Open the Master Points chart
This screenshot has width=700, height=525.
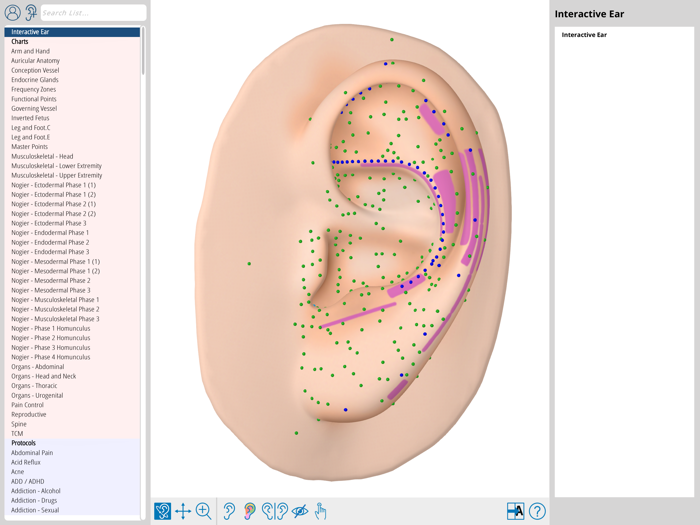29,147
